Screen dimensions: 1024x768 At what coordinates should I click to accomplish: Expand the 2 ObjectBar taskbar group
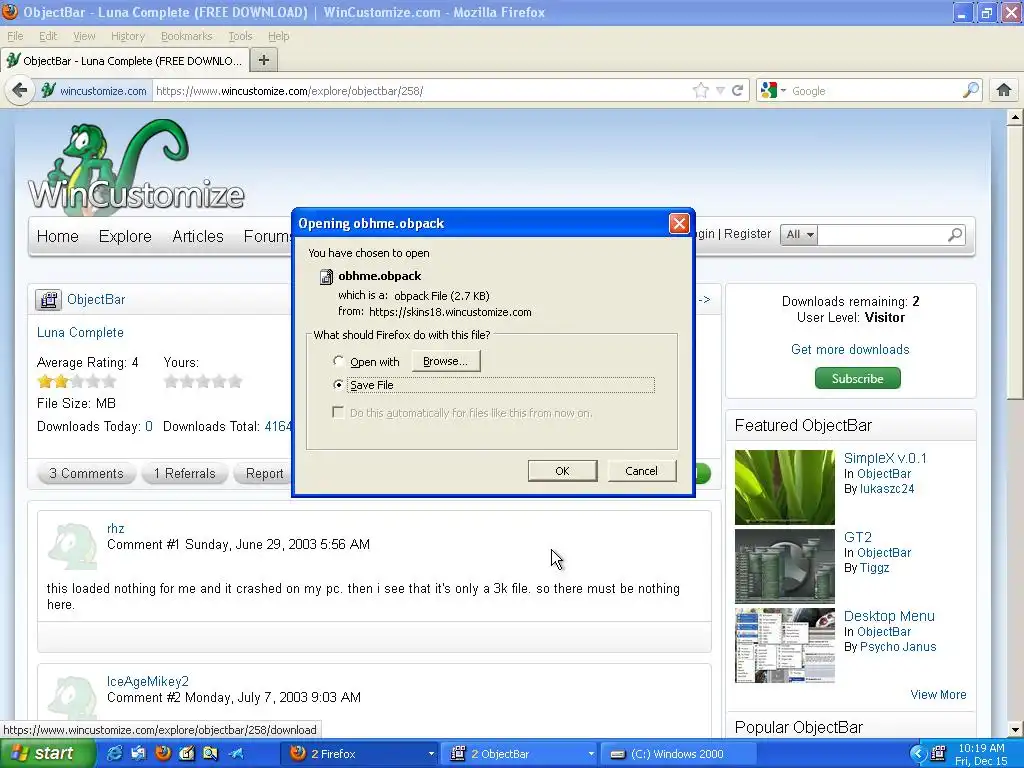tap(590, 754)
